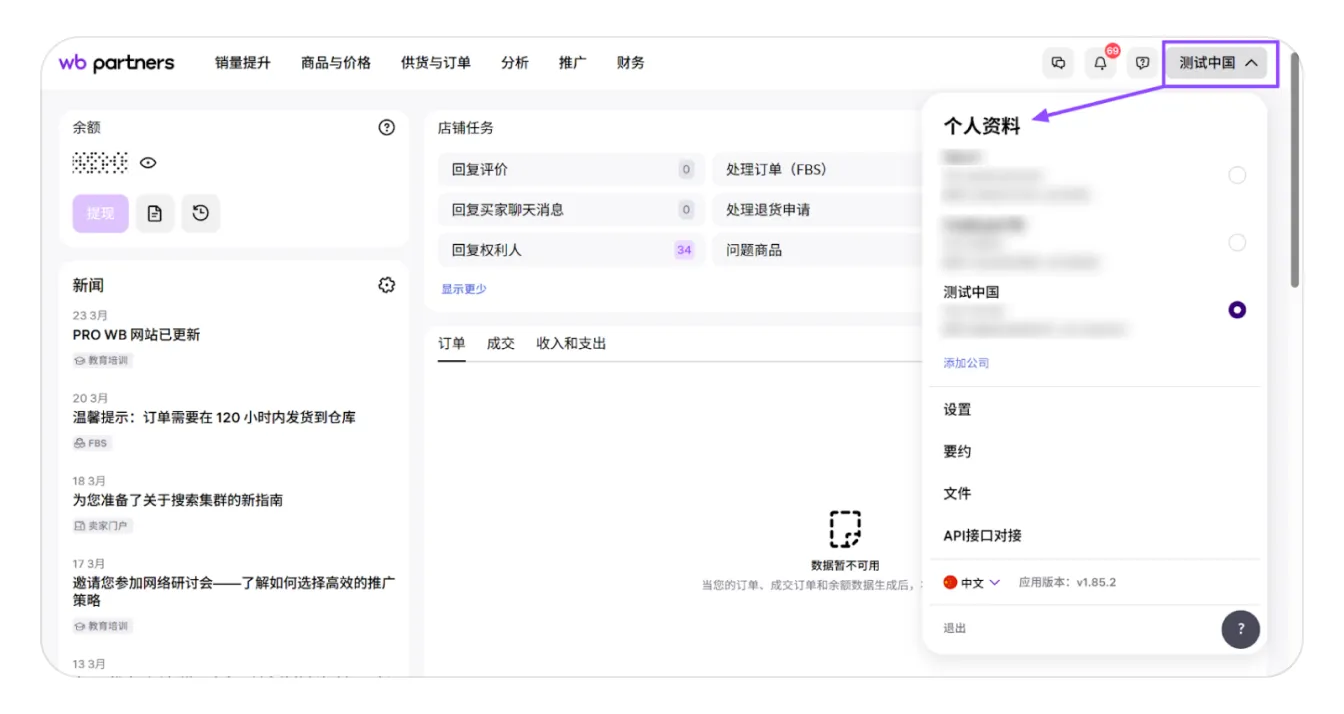Click the China flag language icon

(950, 582)
